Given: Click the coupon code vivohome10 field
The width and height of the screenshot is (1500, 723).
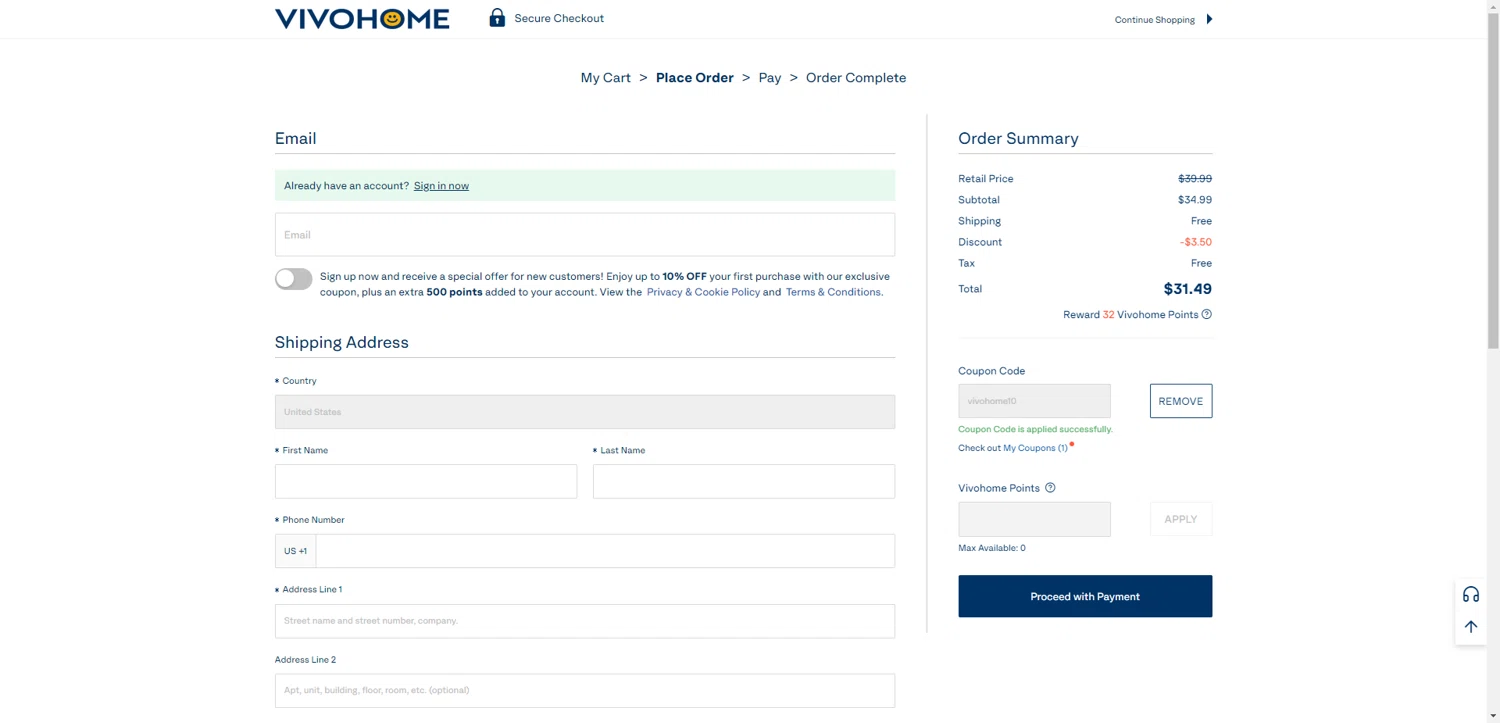Looking at the screenshot, I should tap(1034, 401).
